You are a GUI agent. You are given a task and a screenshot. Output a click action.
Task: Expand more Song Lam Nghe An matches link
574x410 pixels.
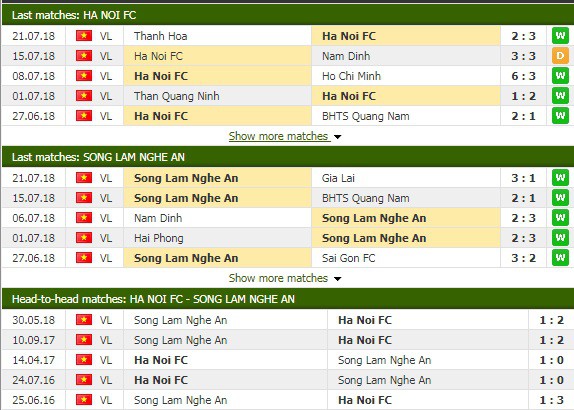pos(279,278)
